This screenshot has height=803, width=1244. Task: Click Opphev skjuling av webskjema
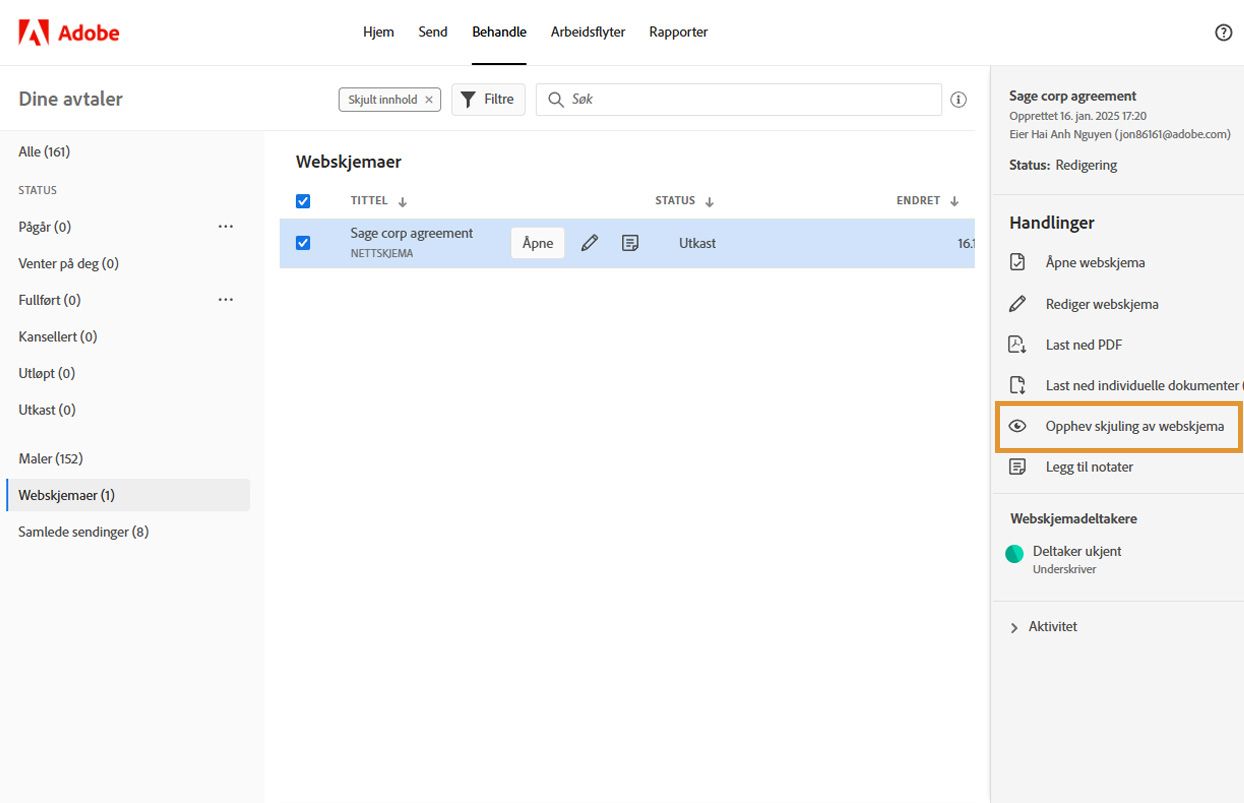click(1135, 426)
